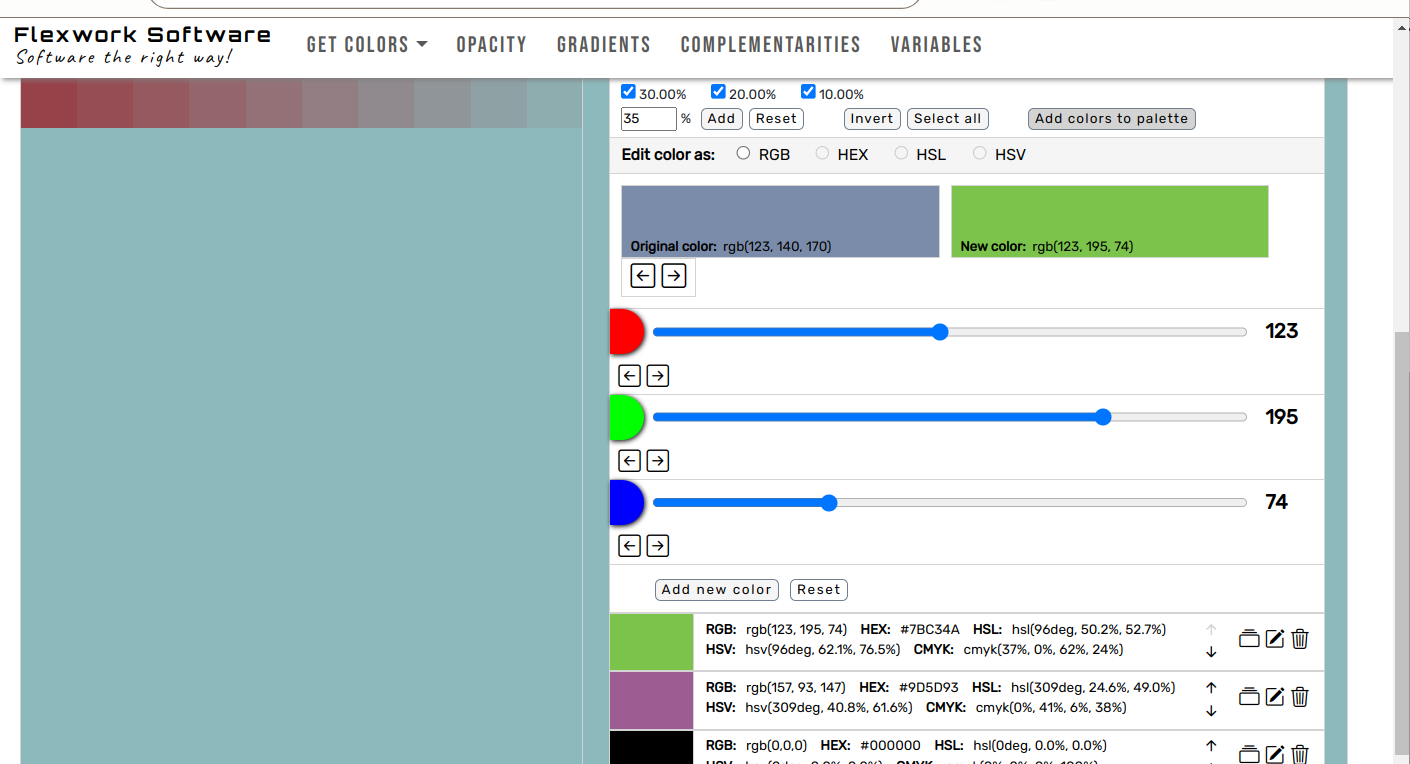Click the hsl(309deg, 24.6%, 49.0%) text

pyautogui.click(x=1093, y=688)
